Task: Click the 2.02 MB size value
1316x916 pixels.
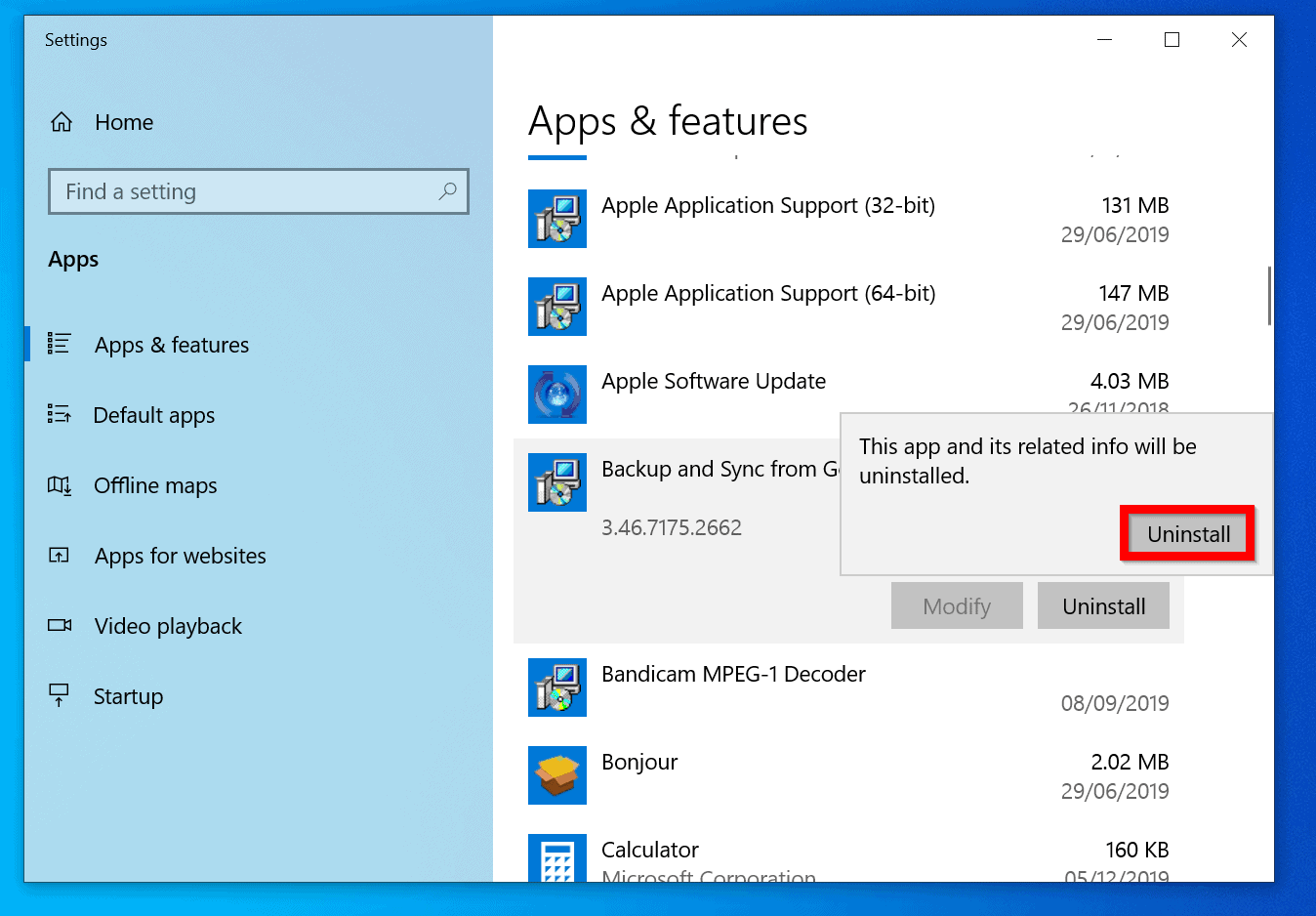Action: pyautogui.click(x=1130, y=762)
